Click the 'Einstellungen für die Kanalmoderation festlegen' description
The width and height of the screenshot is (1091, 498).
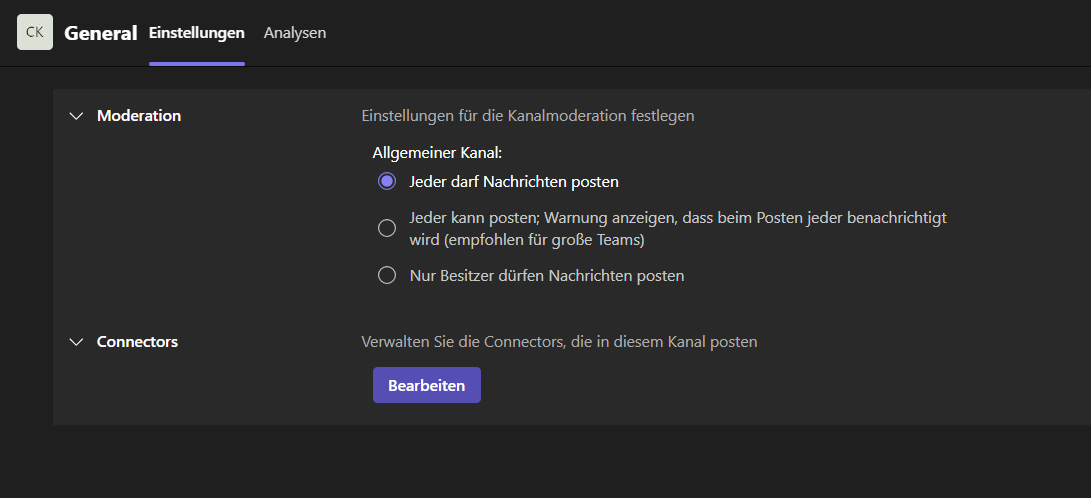point(528,116)
